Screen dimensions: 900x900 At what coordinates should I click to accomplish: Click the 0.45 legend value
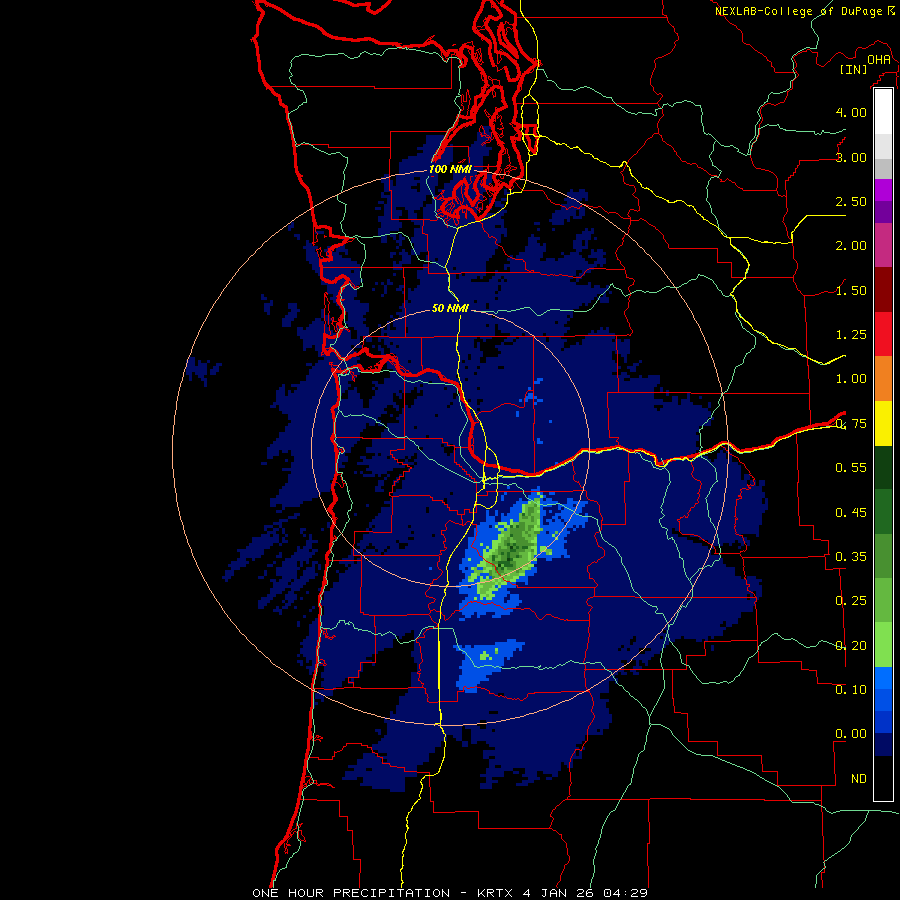(851, 513)
